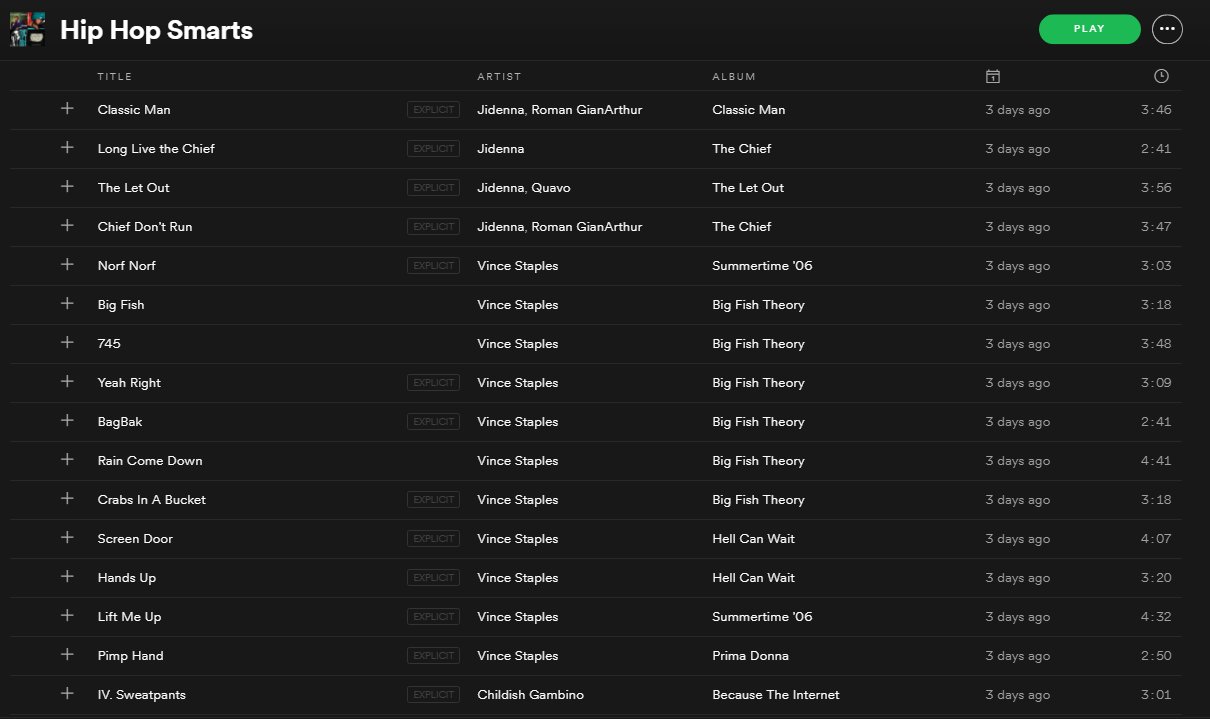Click the plus icon next to Classic Man
The image size is (1210, 719).
tap(67, 109)
